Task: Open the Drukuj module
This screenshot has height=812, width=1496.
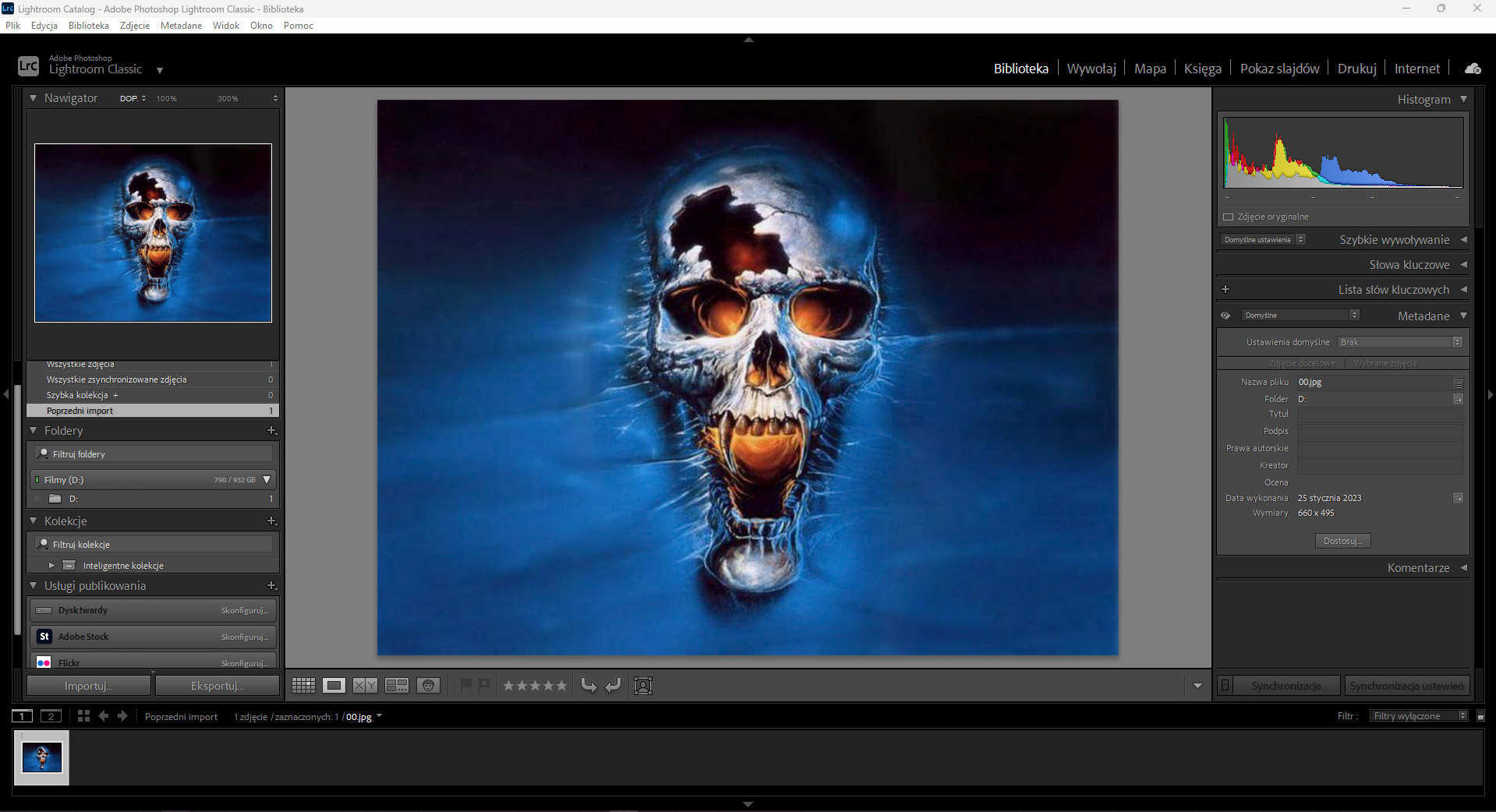Action: (x=1357, y=69)
